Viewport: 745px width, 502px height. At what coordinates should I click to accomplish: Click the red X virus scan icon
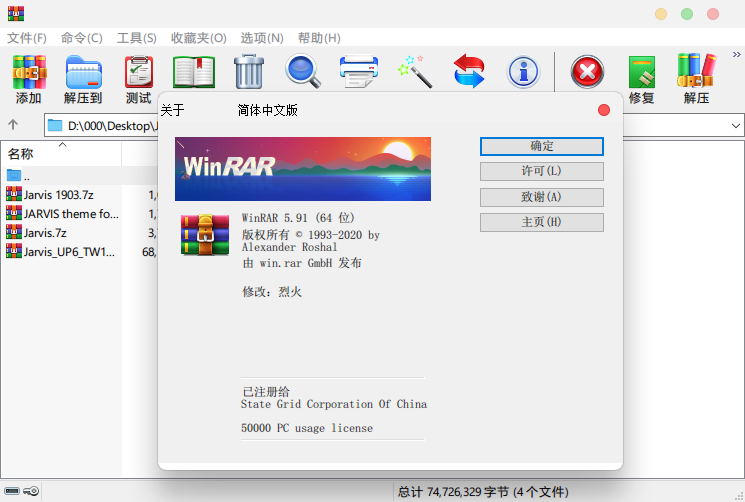[587, 72]
